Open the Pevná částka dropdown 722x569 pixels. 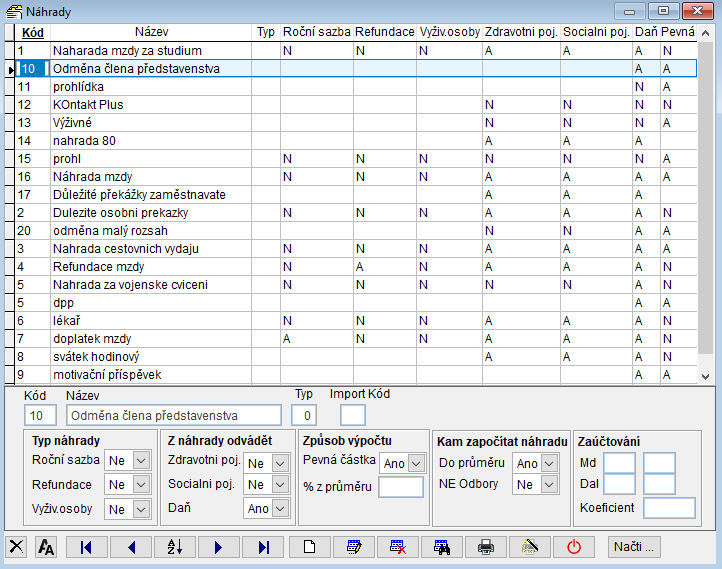pyautogui.click(x=416, y=463)
